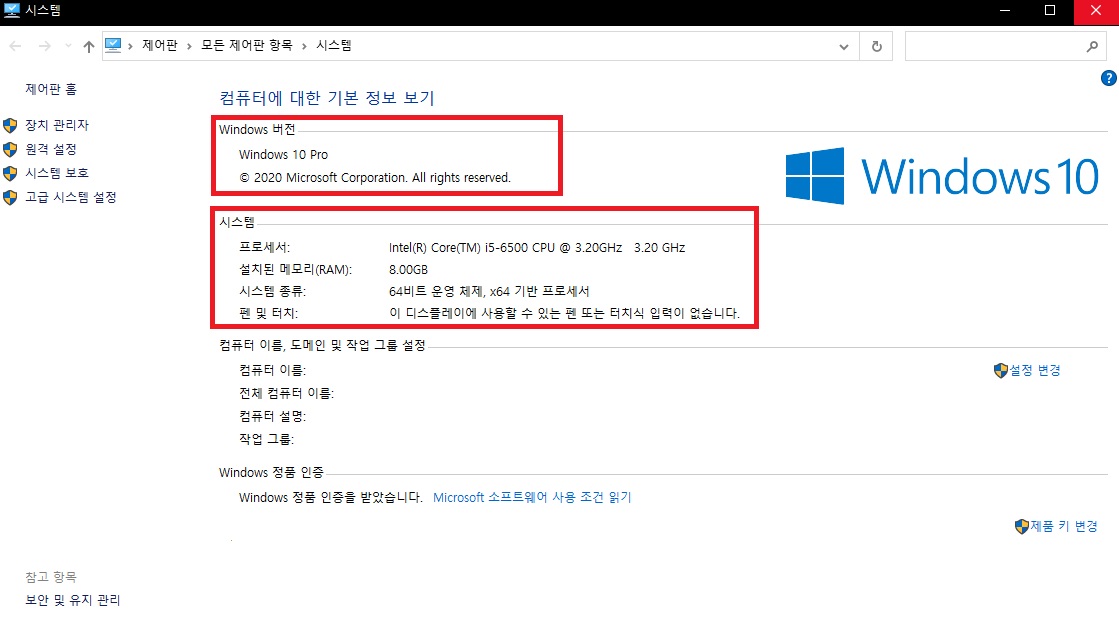The height and width of the screenshot is (627, 1119).
Task: Click the shield icon beside 시스템 보호
Action: 10,173
